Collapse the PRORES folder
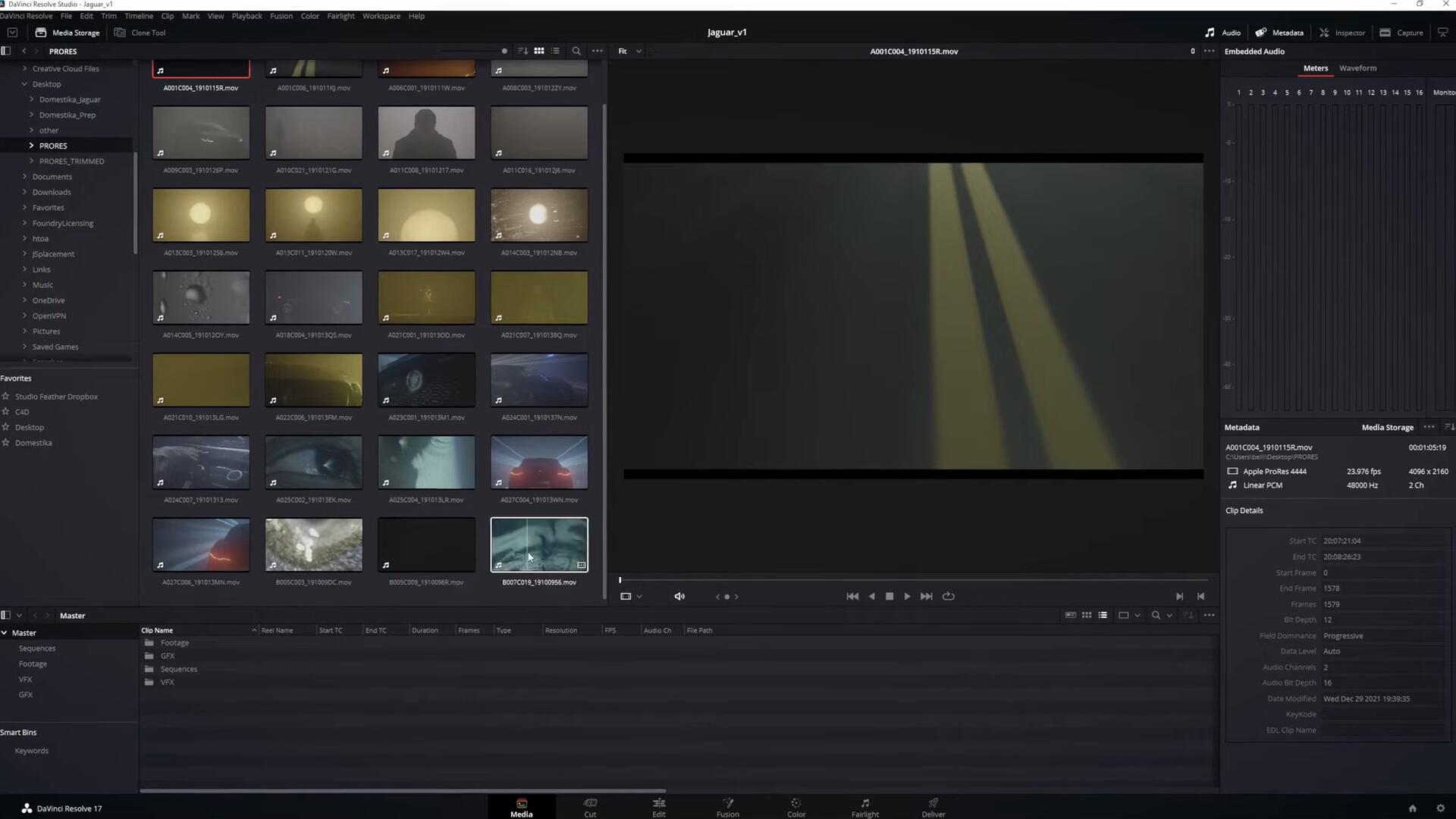 (x=31, y=146)
